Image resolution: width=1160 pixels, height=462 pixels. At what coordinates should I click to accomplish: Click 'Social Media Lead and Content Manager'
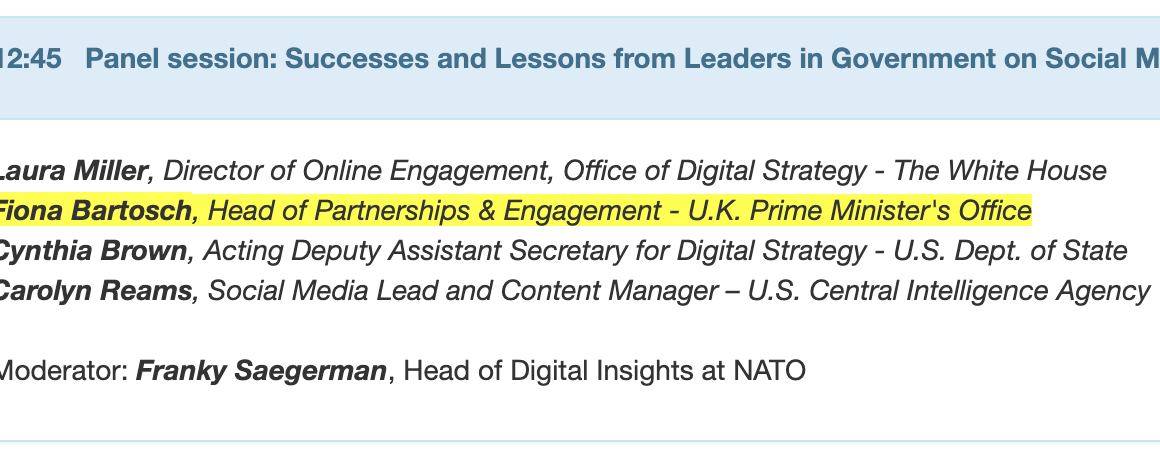463,291
